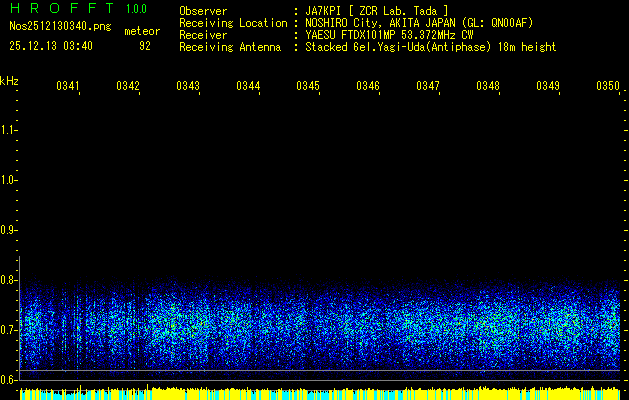Click the kHz axis unit label
This screenshot has height=400, width=629.
pos(9,80)
